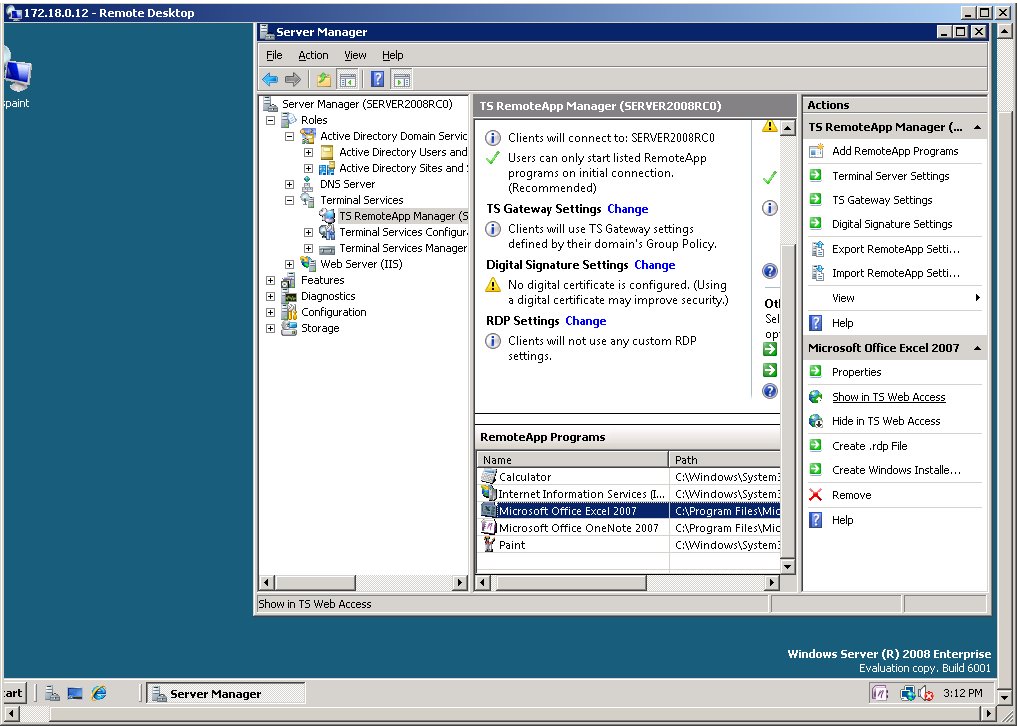Expand the Features tree node
1017x726 pixels.
pos(270,280)
